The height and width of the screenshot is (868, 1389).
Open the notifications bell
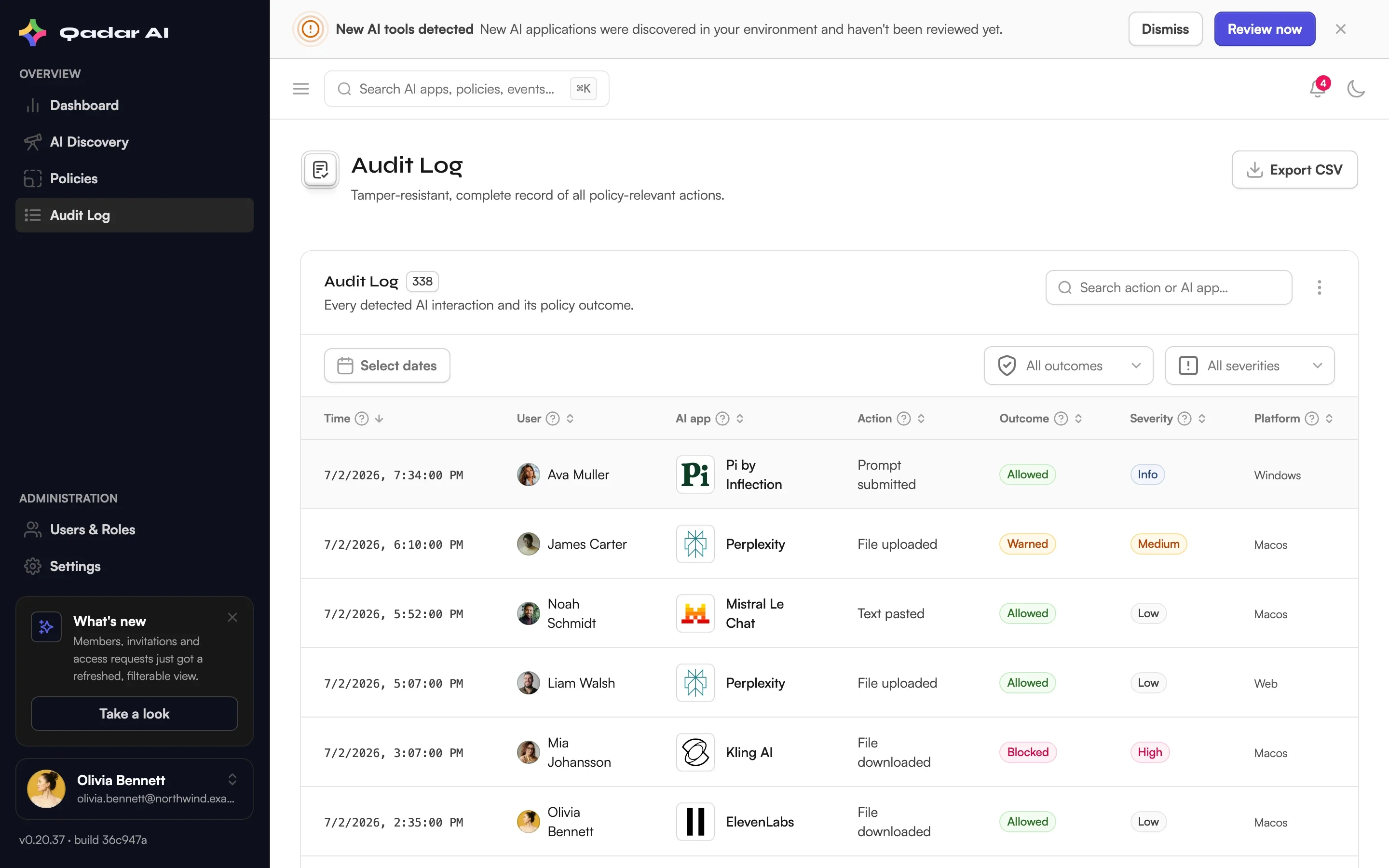coord(1317,89)
